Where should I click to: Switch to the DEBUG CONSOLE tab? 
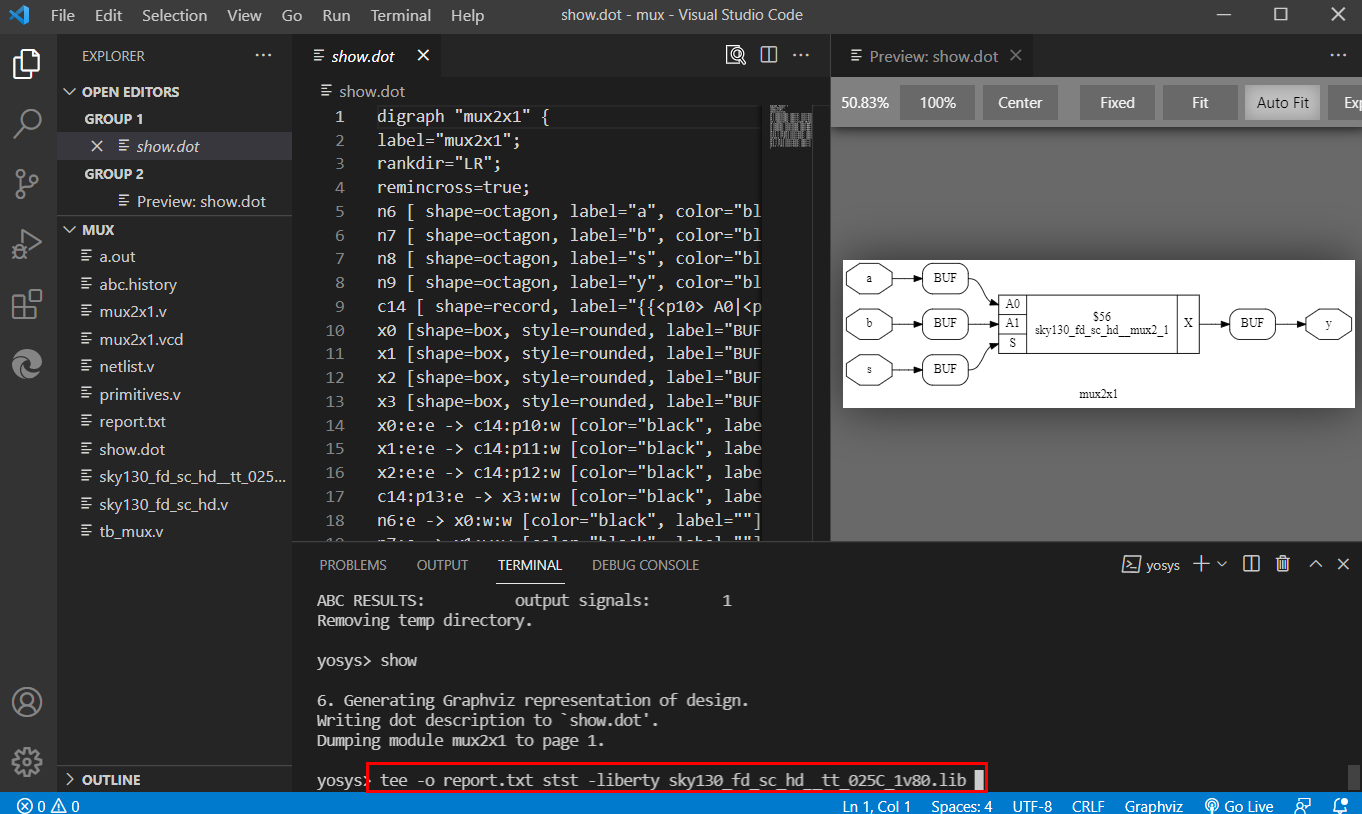coord(645,565)
